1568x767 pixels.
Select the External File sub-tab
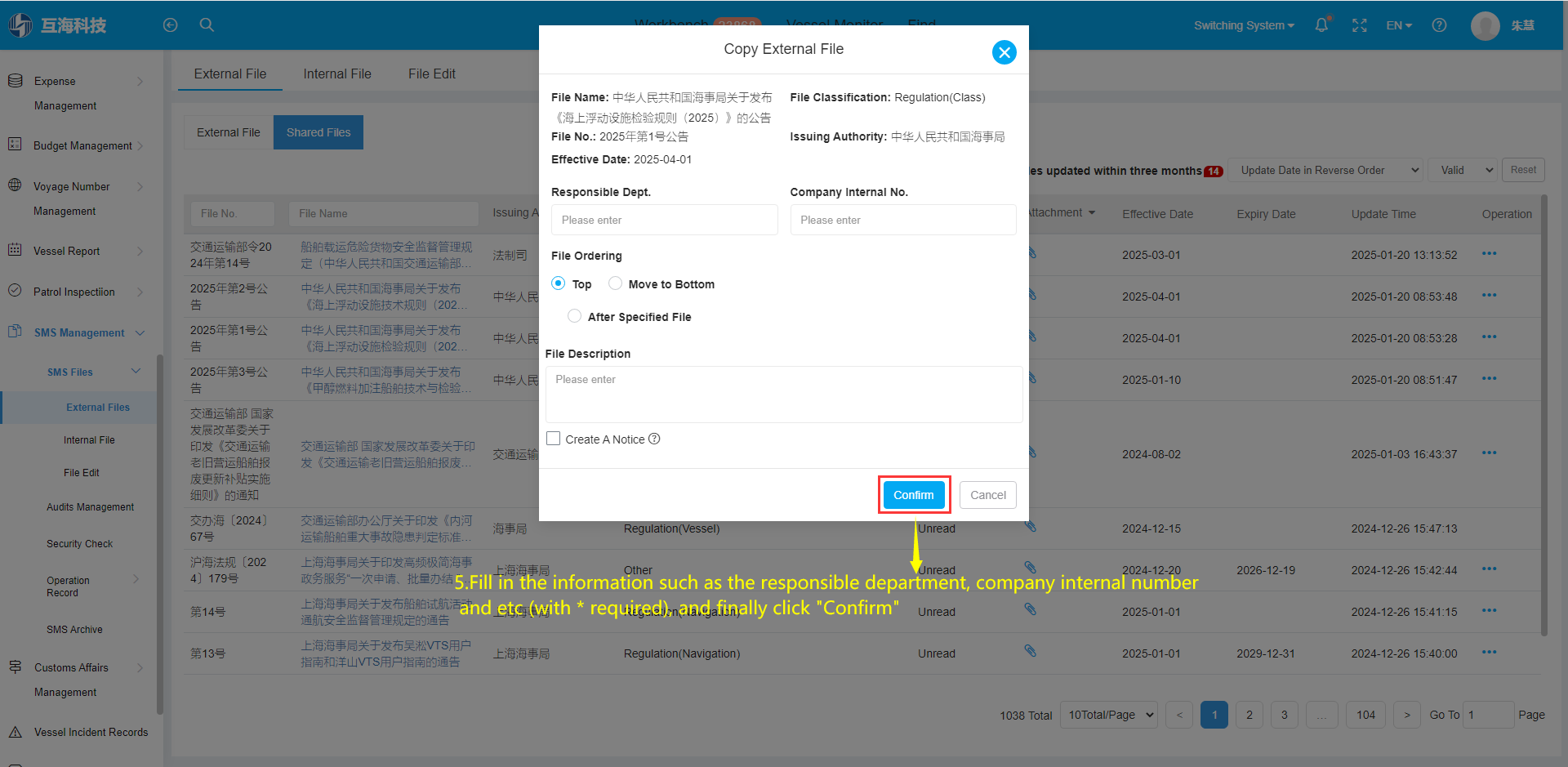229,132
